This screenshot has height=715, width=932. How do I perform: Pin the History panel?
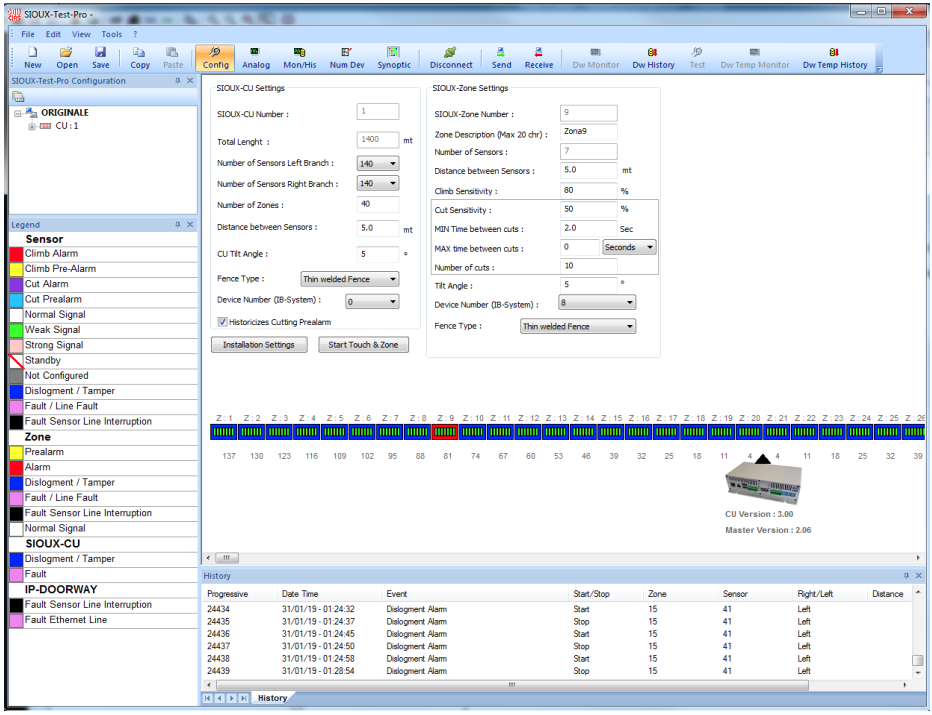[906, 575]
